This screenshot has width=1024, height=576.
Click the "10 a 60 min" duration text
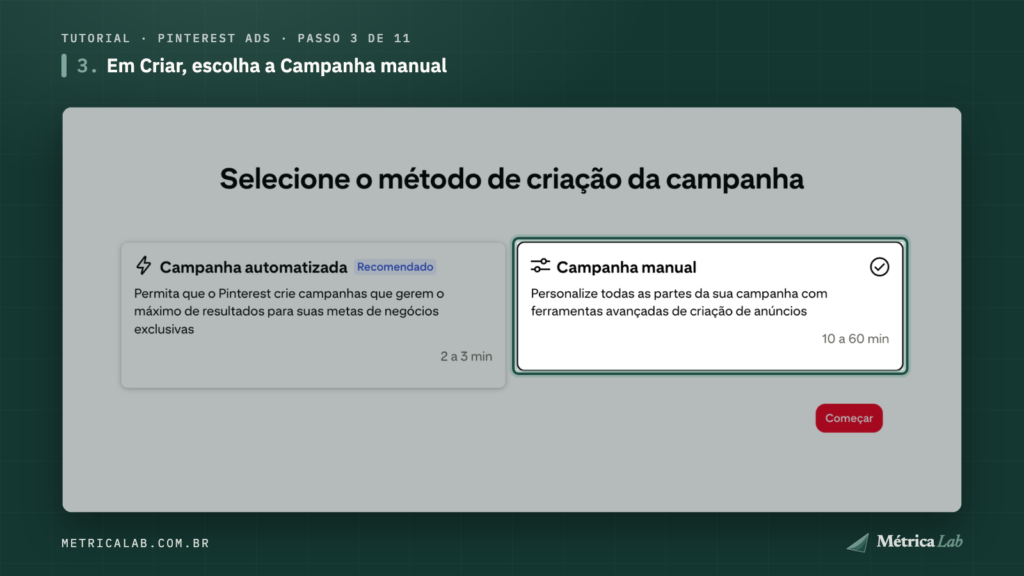(855, 339)
